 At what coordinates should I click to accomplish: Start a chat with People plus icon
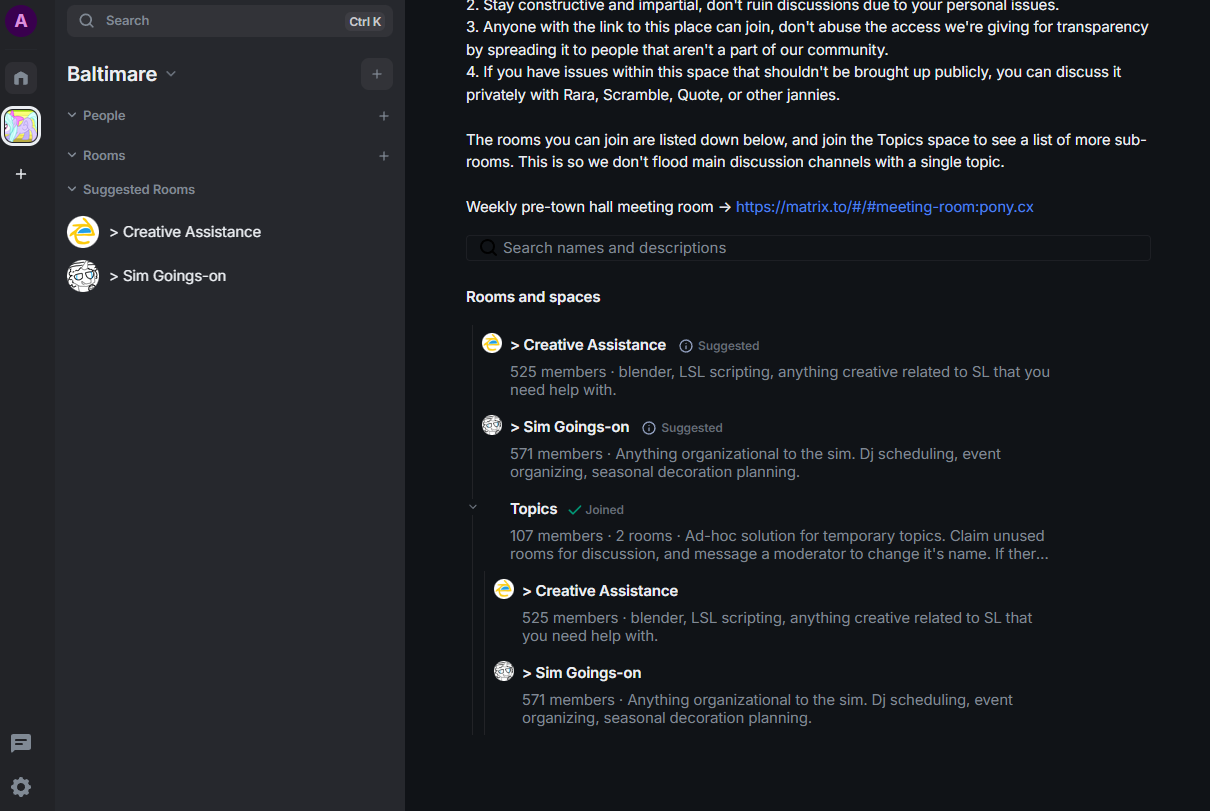click(384, 116)
